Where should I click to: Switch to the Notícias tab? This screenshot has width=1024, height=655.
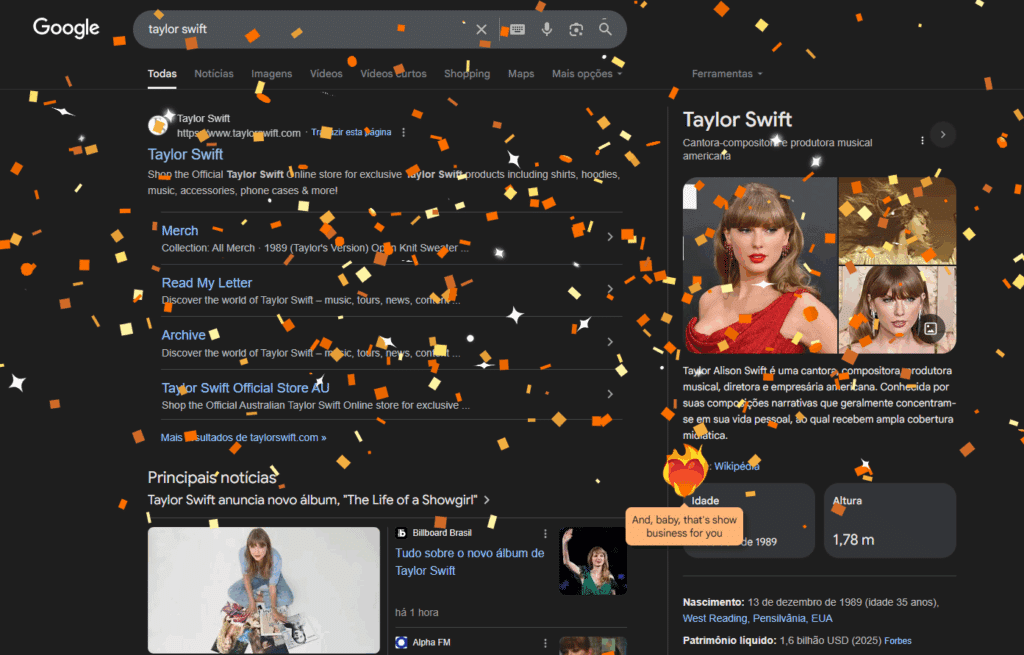(x=214, y=74)
